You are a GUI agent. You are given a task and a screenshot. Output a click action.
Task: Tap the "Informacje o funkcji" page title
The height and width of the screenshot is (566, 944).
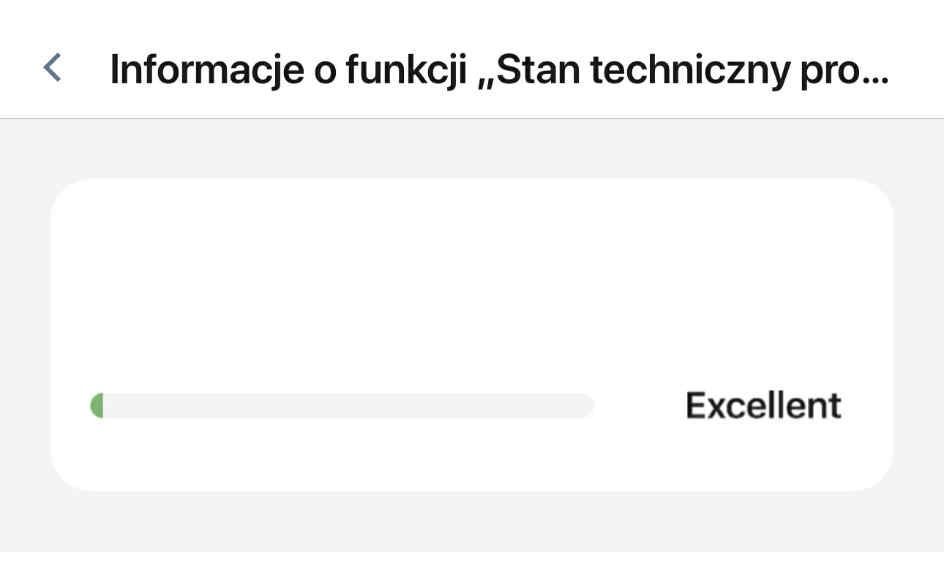(x=498, y=68)
